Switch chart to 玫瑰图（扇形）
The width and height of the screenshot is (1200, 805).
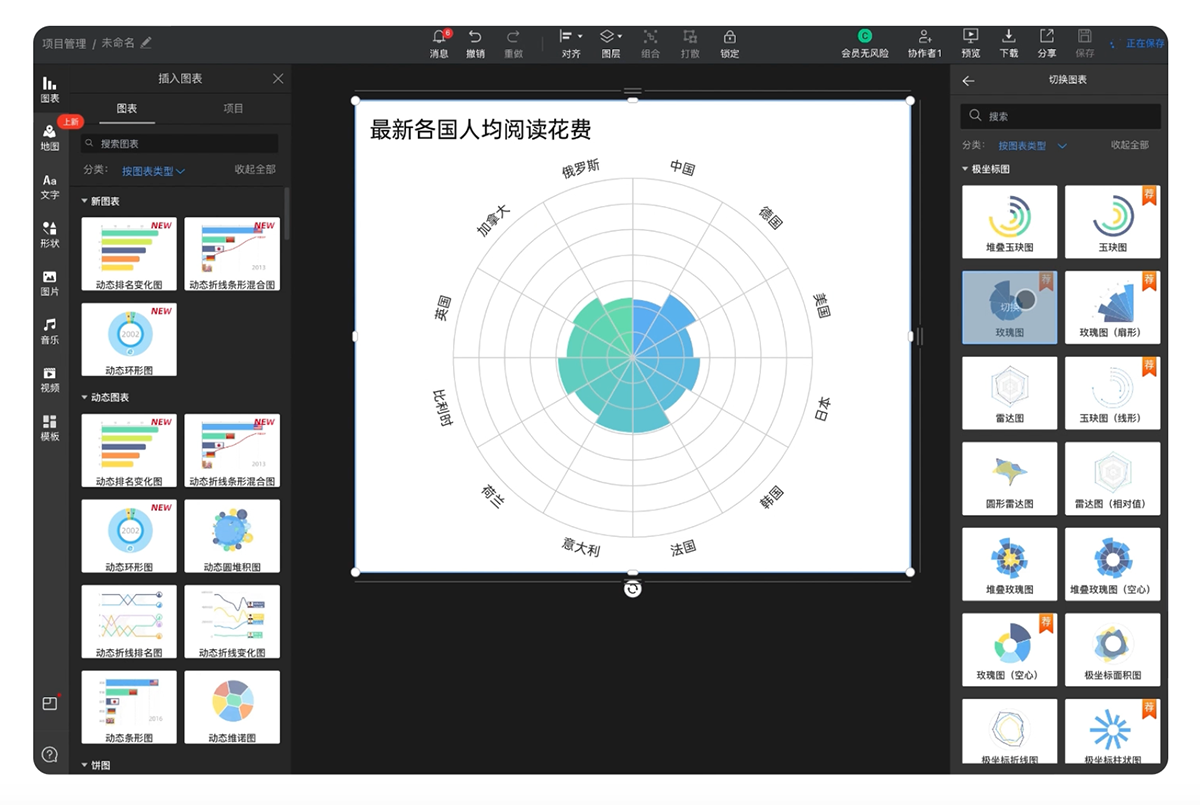(x=1112, y=307)
